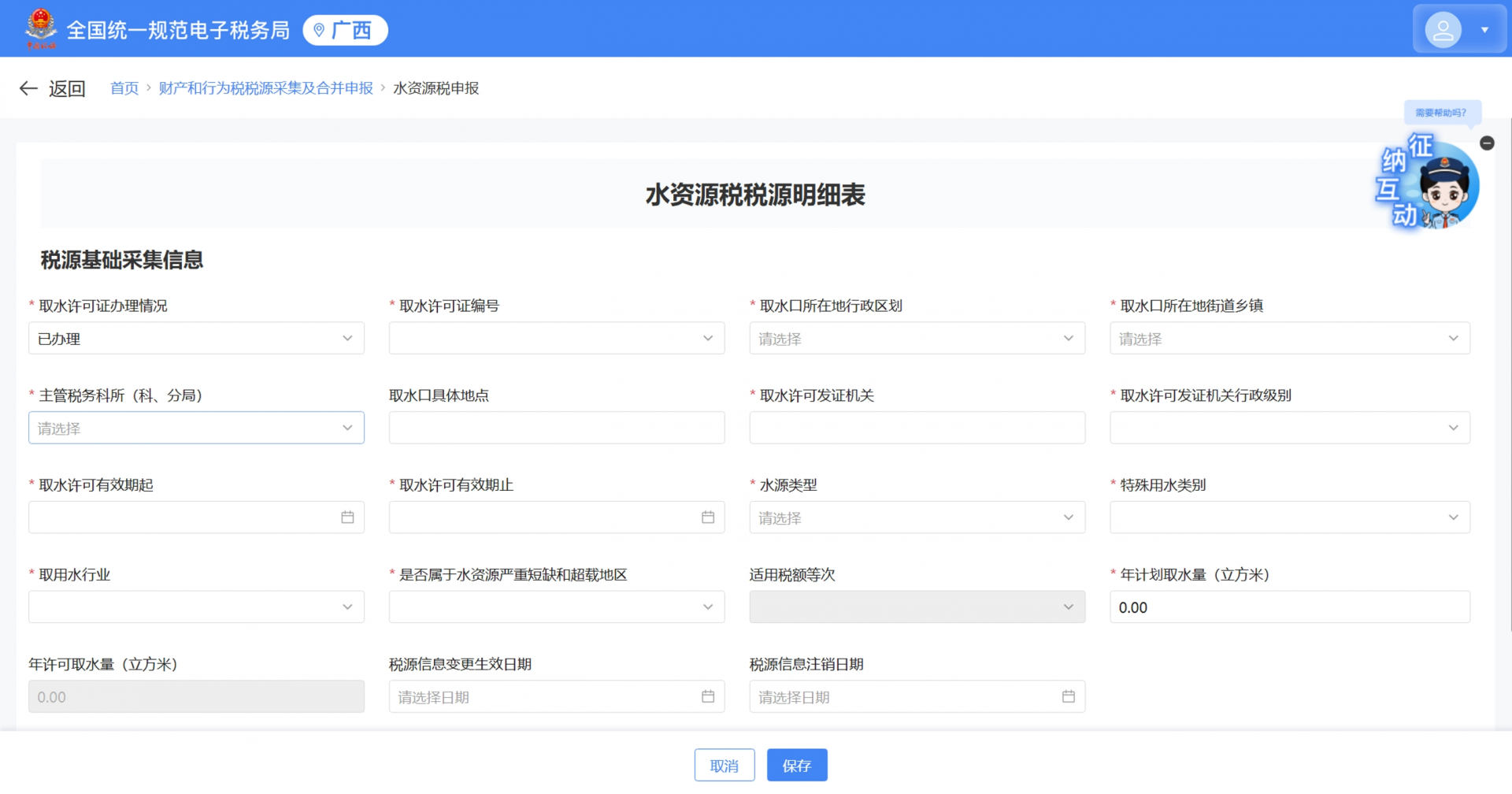Open calendar for 税源信息注销日期
Viewport: 1512px width, 794px height.
1068,696
